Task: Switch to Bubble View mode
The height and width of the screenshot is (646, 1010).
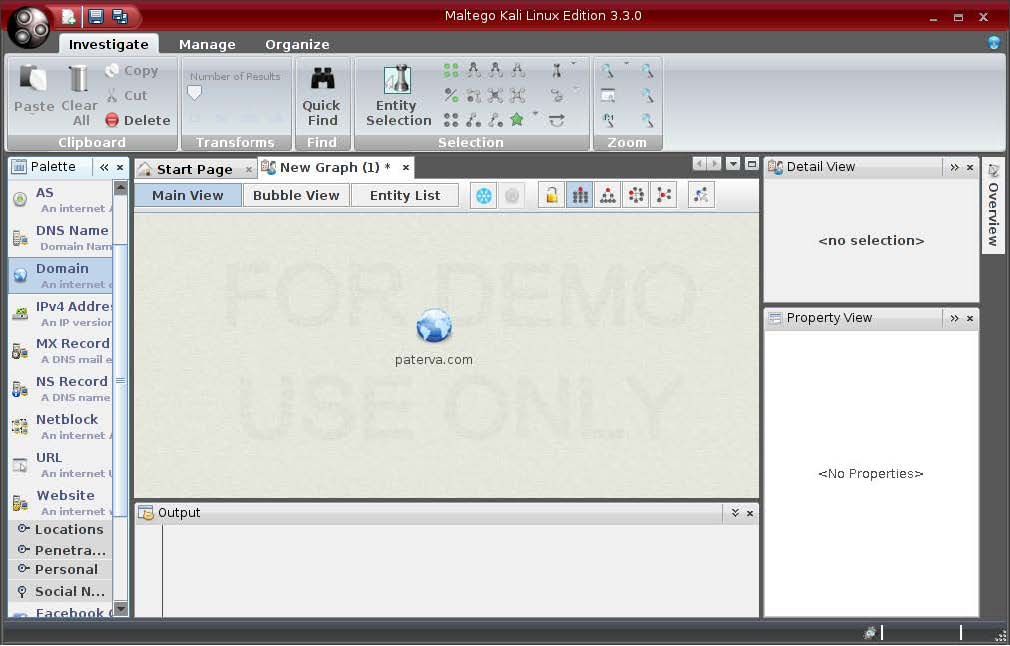Action: pos(296,195)
